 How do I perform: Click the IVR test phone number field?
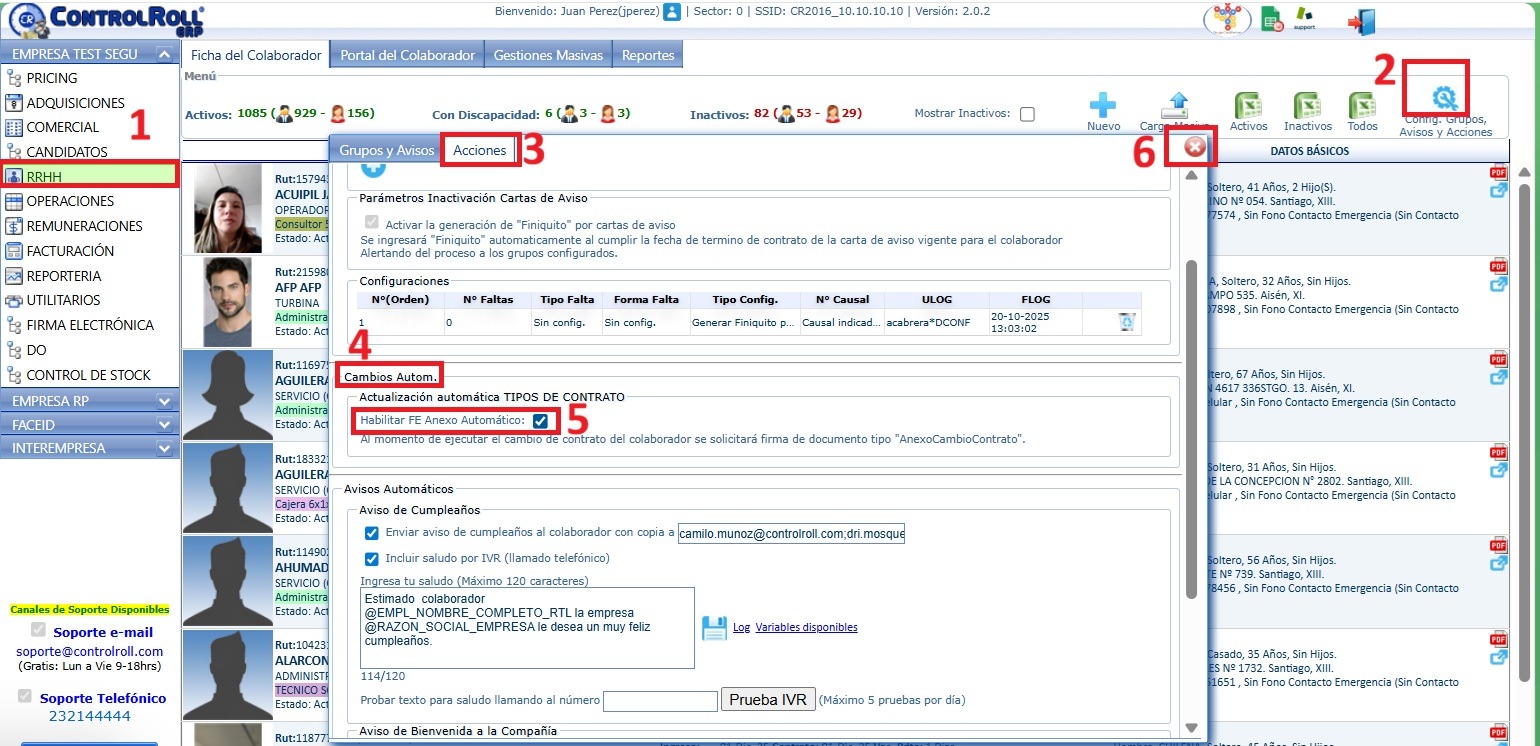660,700
